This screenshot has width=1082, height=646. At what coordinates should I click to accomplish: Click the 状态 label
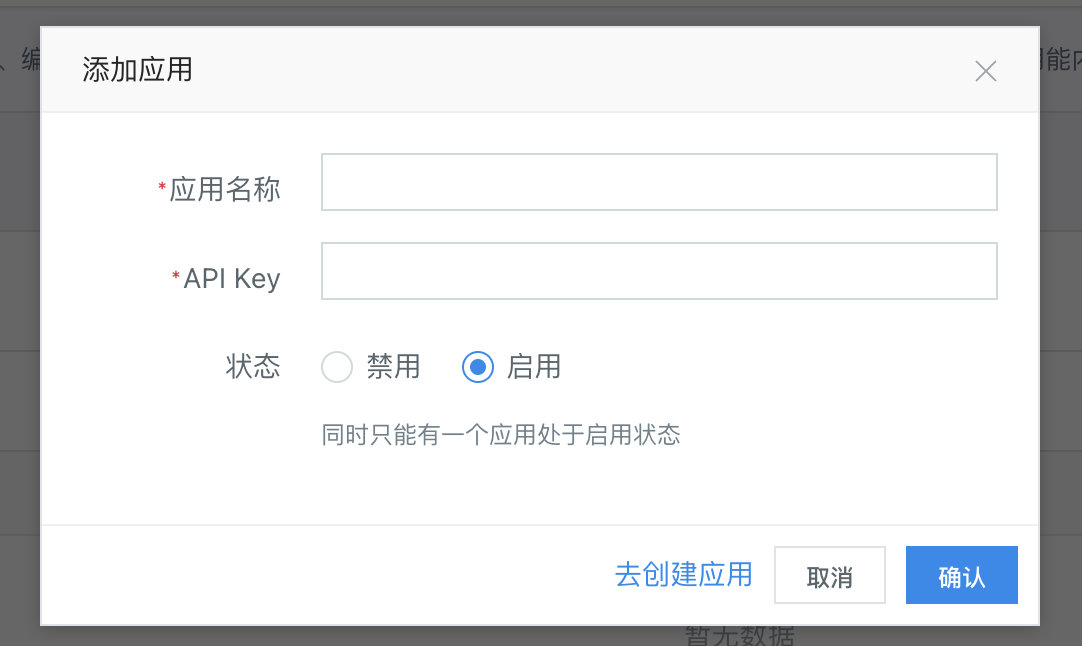[253, 366]
